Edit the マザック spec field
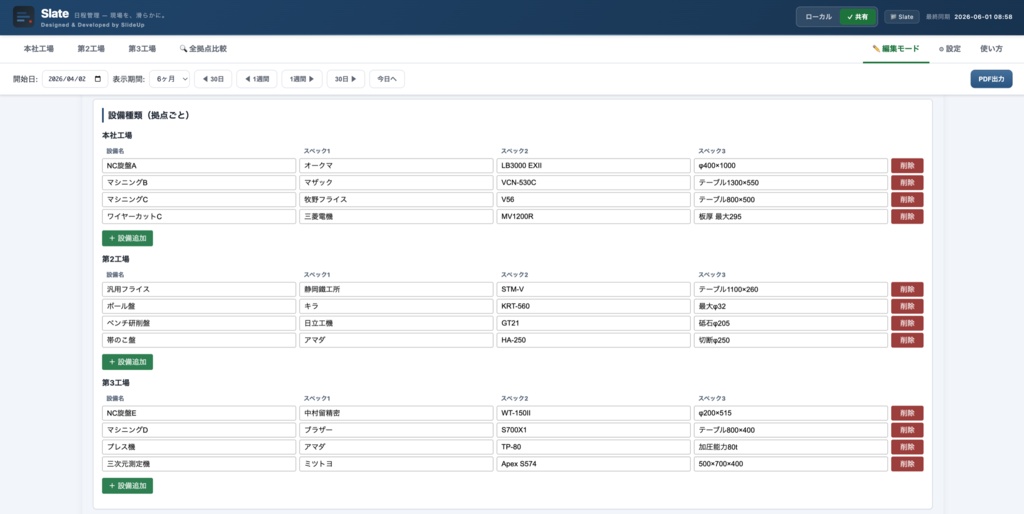This screenshot has height=514, width=1024. [x=396, y=183]
